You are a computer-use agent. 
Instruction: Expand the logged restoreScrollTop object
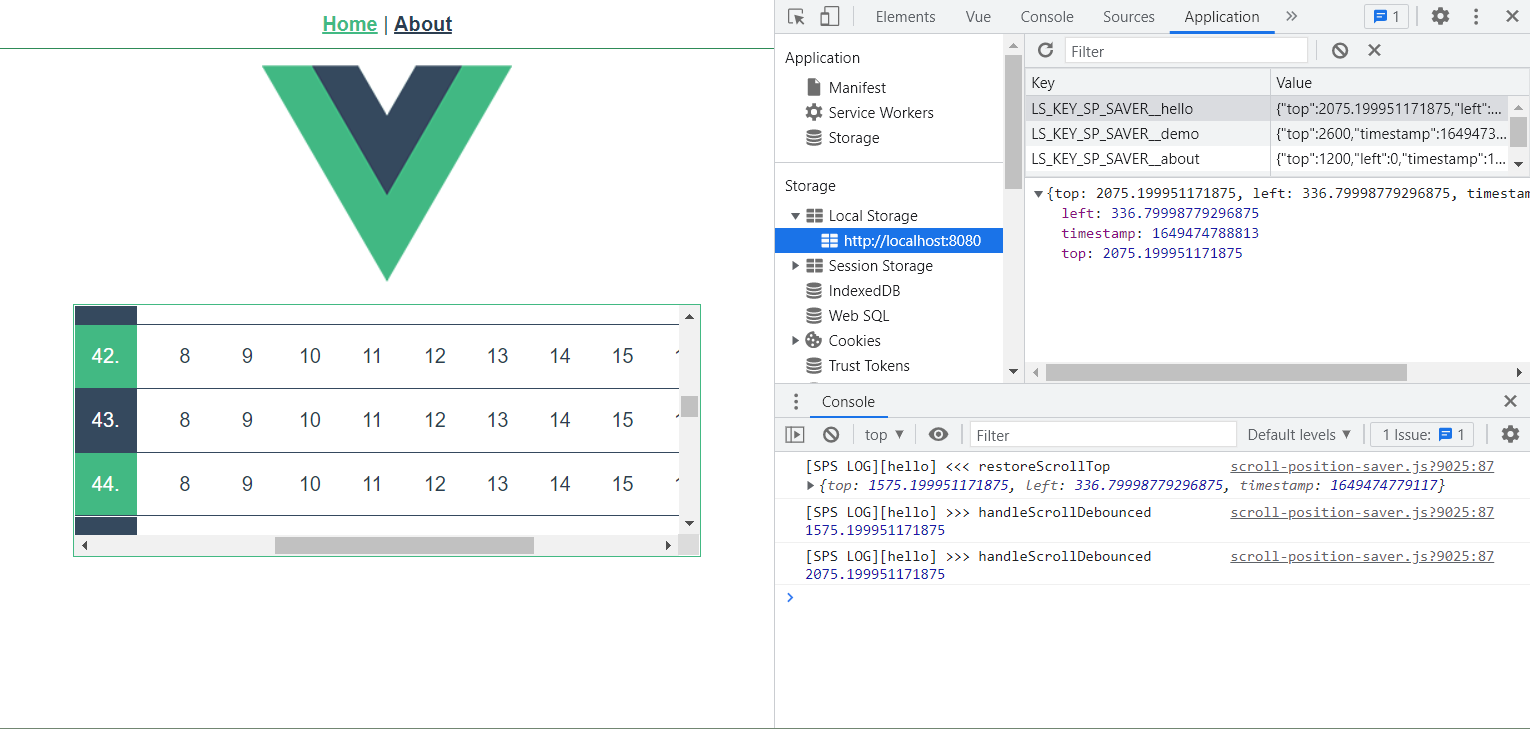(x=811, y=486)
